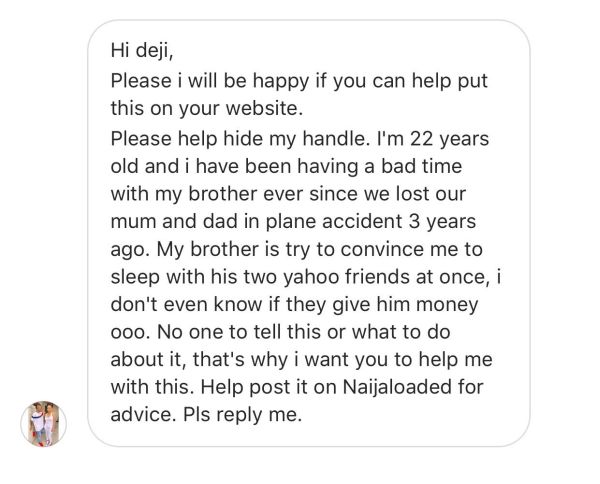Select the line starting 'ooo. No one to tell'
Screen dimensions: 600x484
click(x=280, y=332)
